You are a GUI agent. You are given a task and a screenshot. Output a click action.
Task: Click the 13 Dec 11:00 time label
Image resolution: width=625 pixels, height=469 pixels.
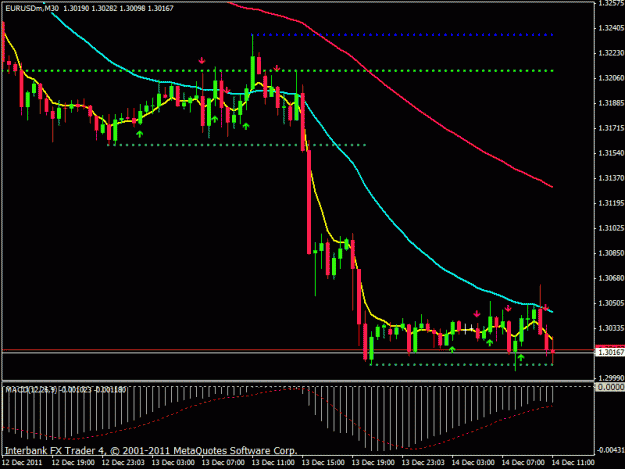(x=273, y=463)
